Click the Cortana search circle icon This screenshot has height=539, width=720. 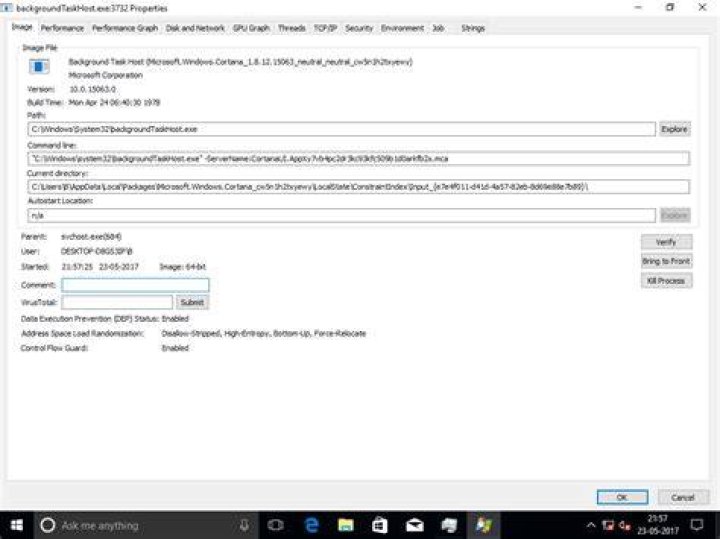(47, 525)
